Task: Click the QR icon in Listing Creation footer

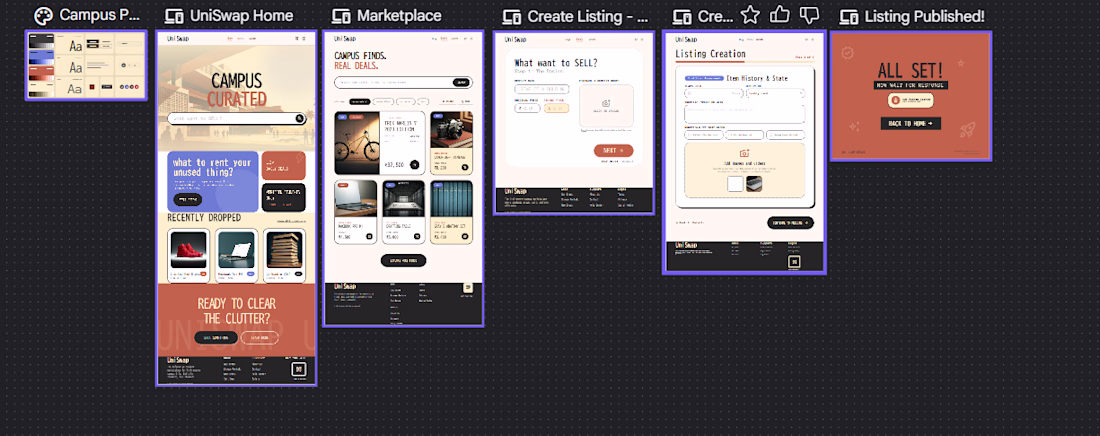Action: coord(793,262)
